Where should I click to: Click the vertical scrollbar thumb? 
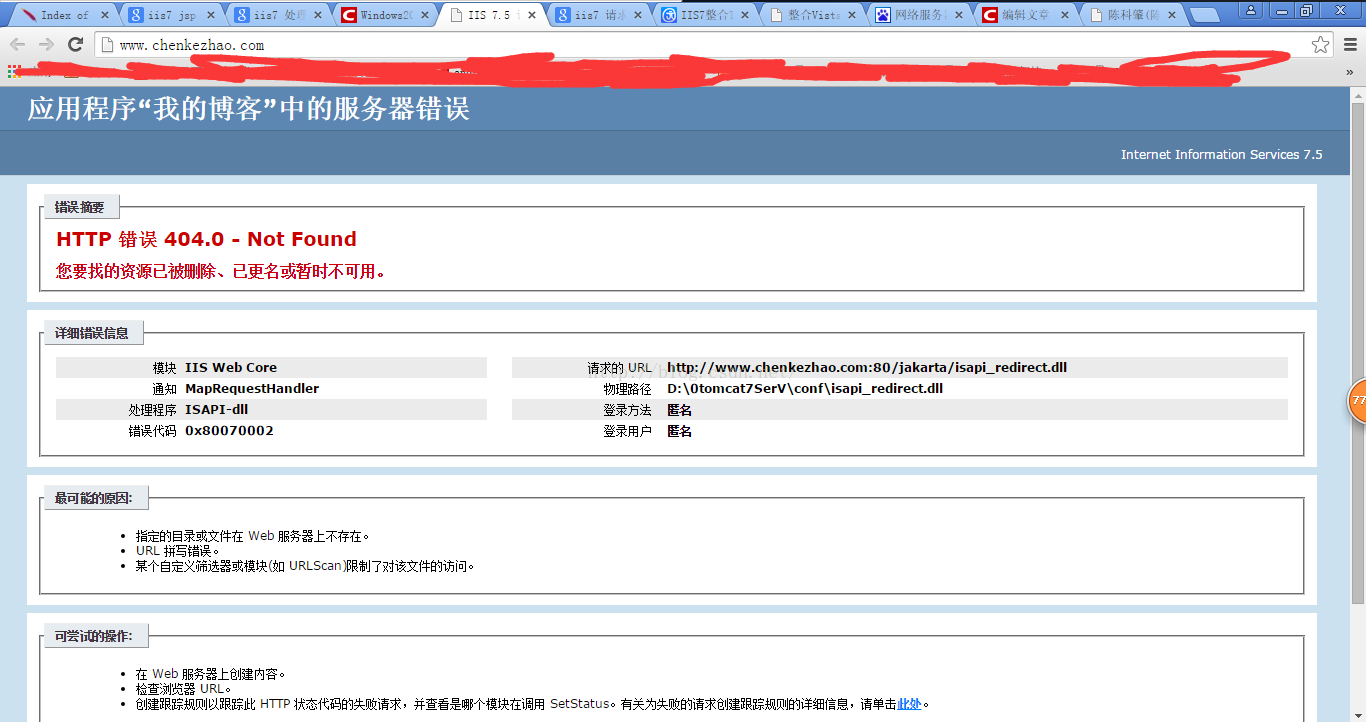1357,352
